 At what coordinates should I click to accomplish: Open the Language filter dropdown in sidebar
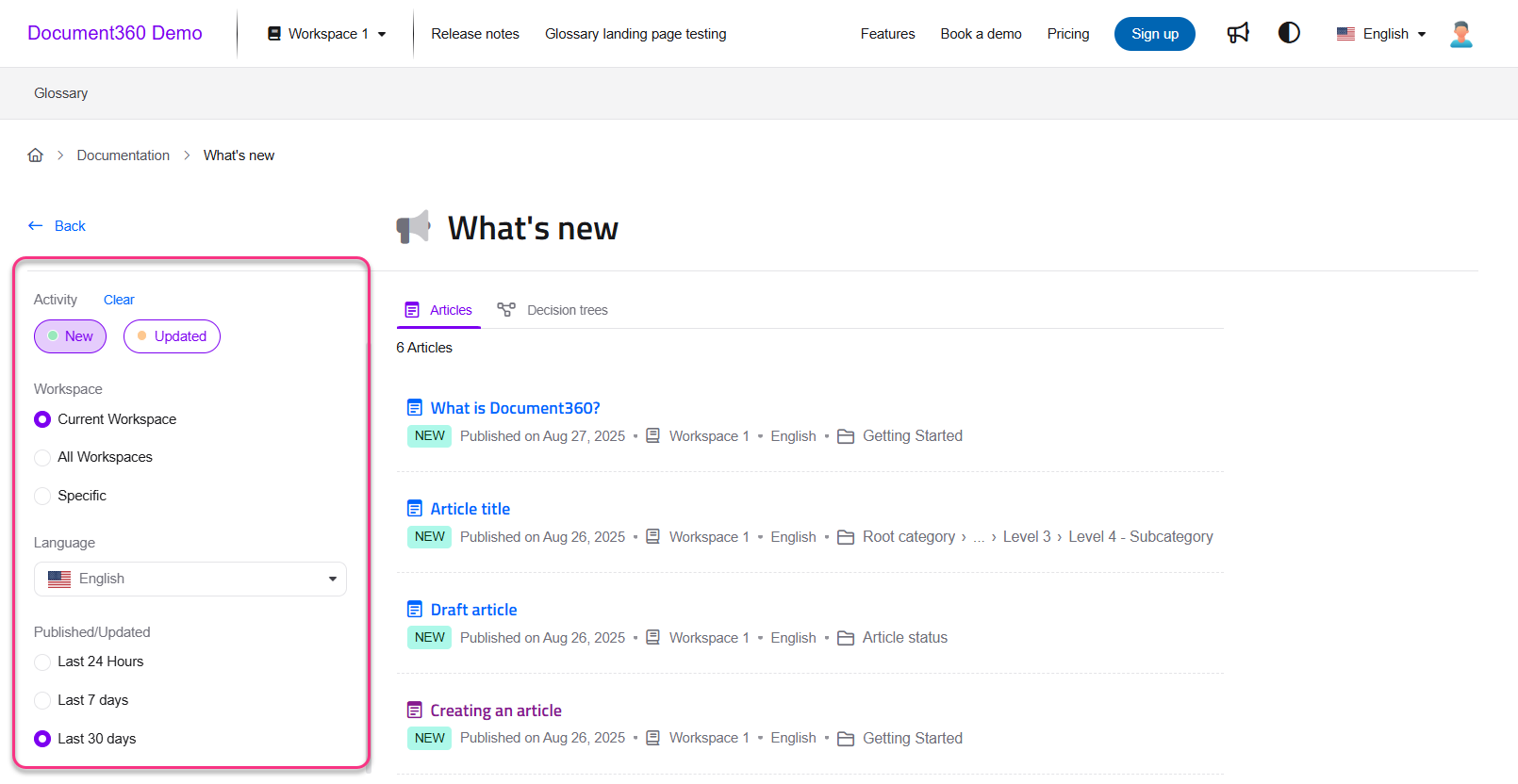(190, 579)
